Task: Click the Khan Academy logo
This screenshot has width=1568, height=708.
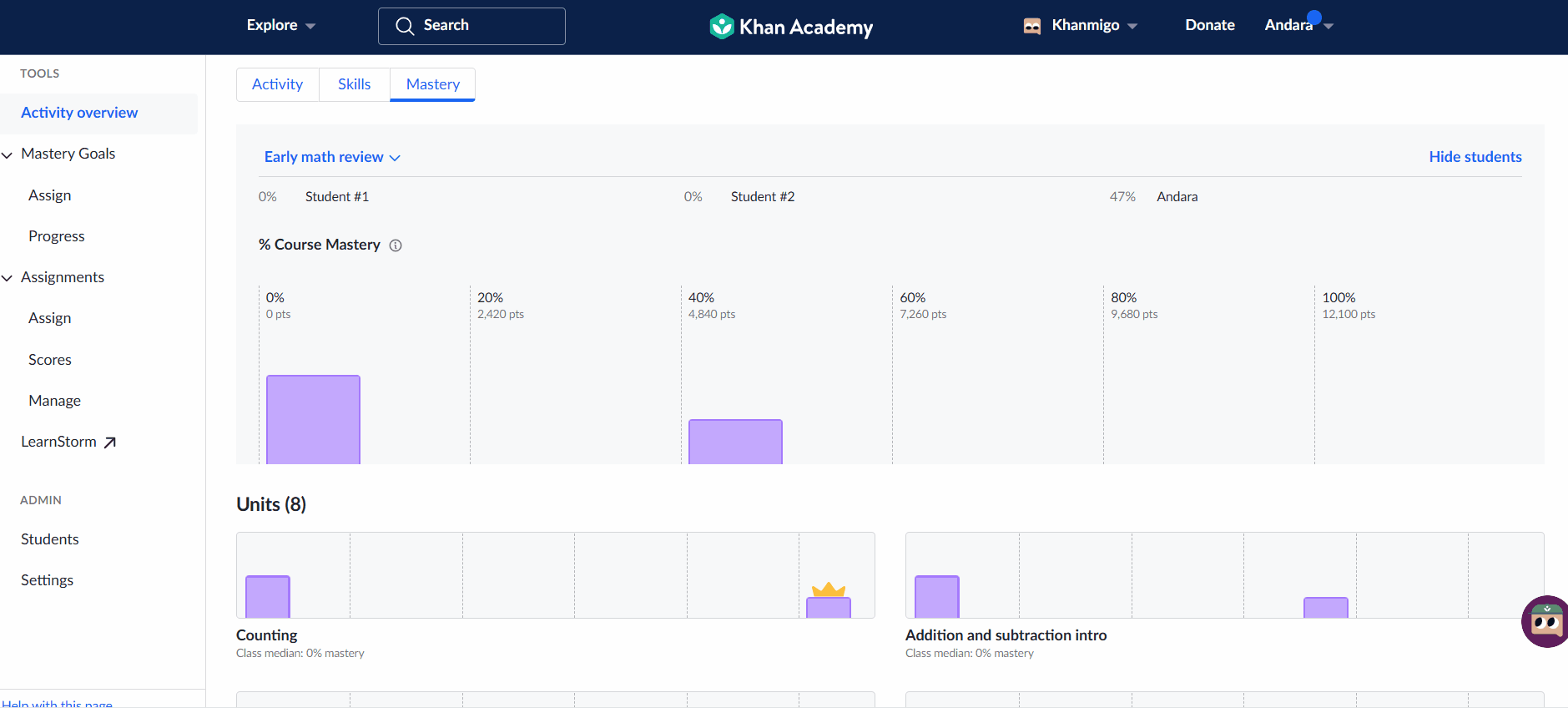Action: point(790,27)
